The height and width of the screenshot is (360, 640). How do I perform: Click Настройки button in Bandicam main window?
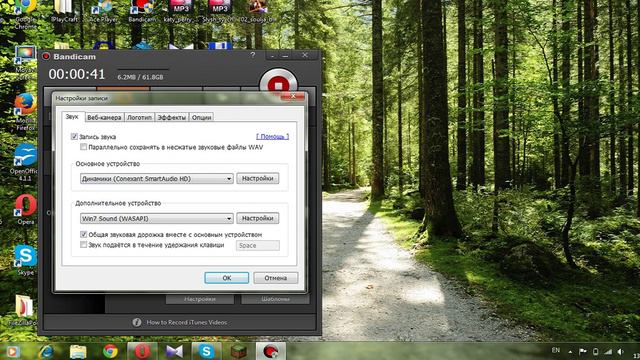click(x=200, y=299)
